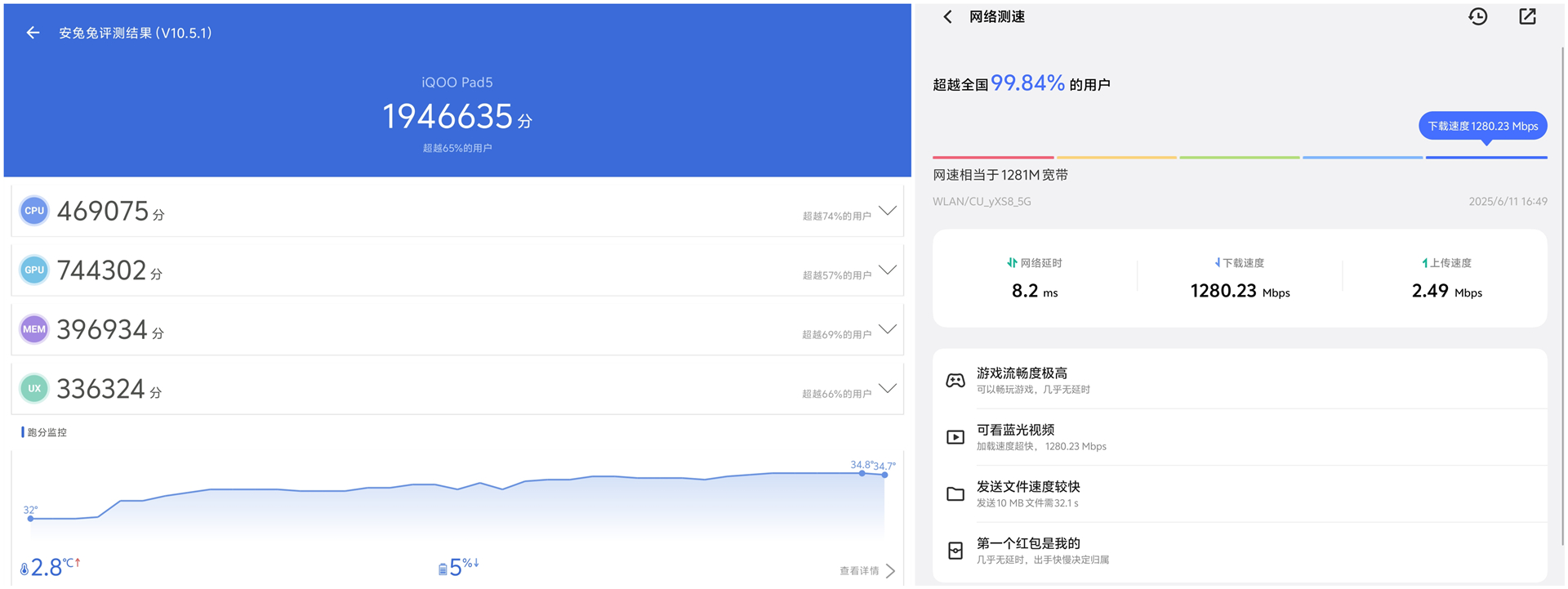
Task: Expand the CPU 469075 score details
Action: coord(888,211)
